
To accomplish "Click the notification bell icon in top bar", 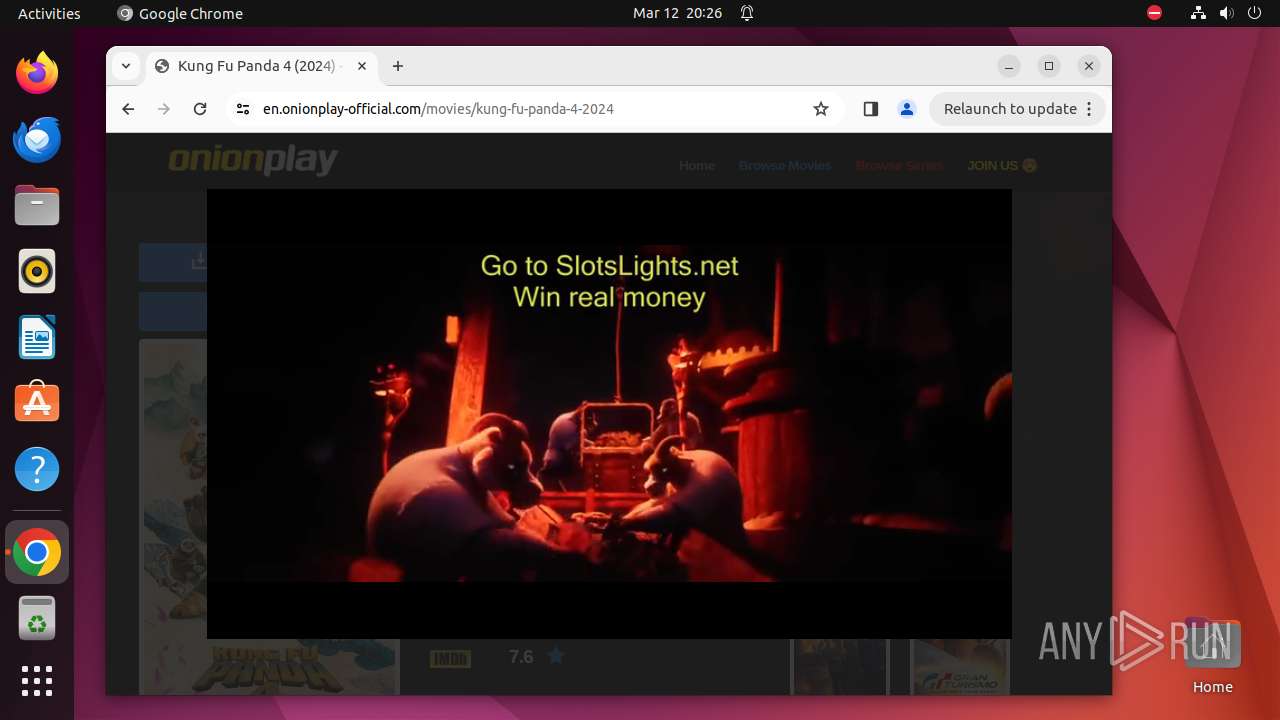I will tap(747, 13).
